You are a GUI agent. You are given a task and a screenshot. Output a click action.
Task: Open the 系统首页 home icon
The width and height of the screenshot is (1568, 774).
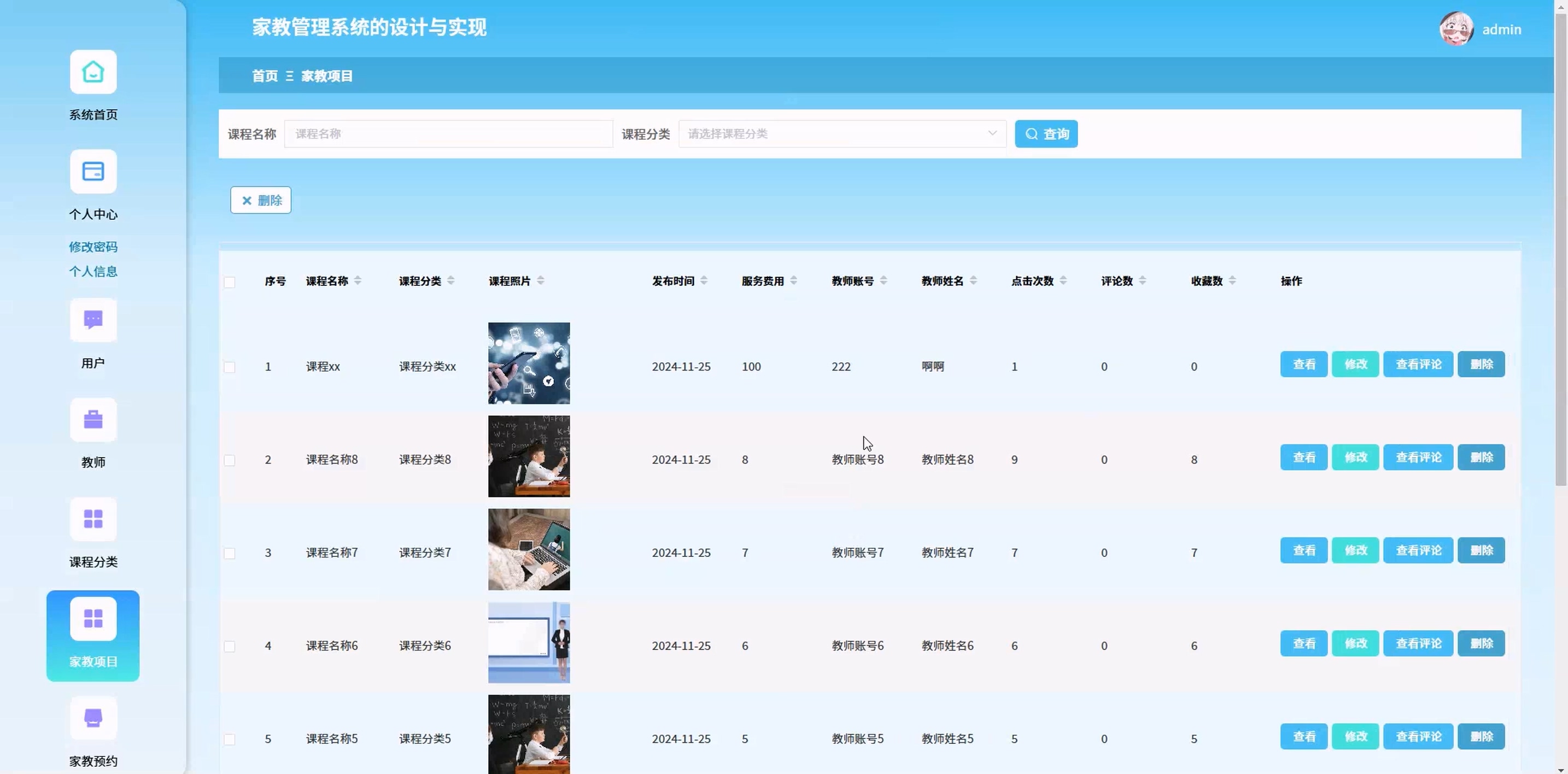[93, 72]
